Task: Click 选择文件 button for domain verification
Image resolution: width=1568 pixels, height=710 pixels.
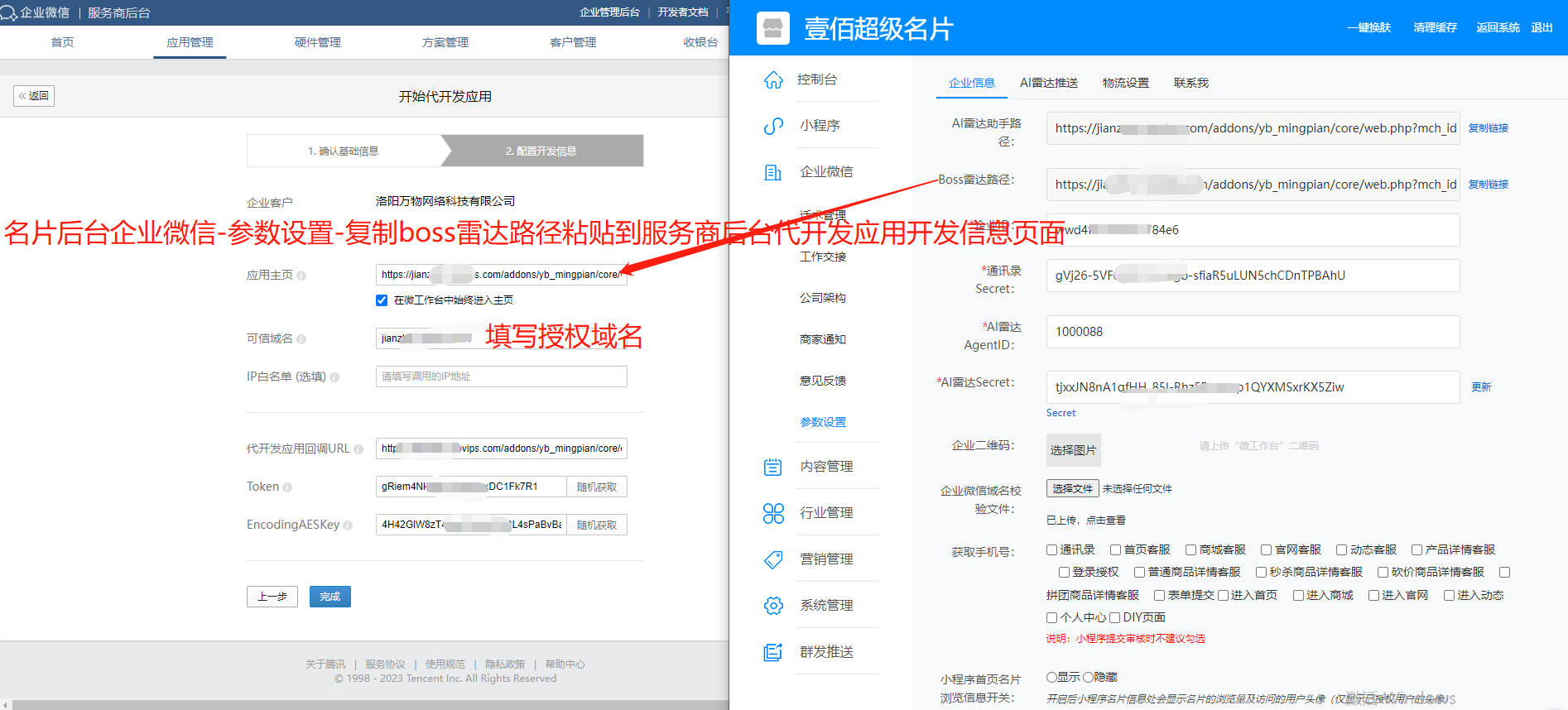Action: [x=1073, y=488]
